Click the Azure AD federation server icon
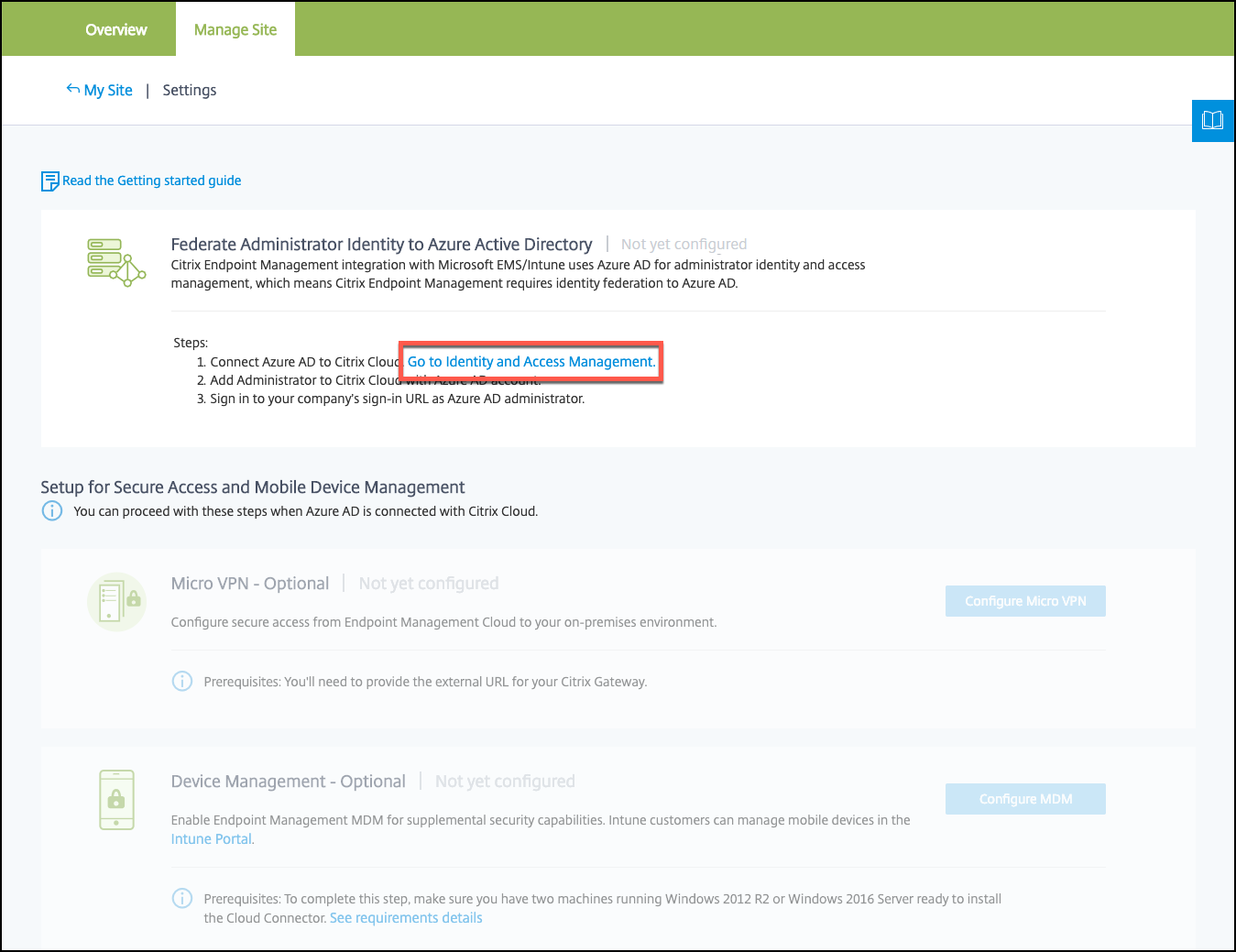 116,262
